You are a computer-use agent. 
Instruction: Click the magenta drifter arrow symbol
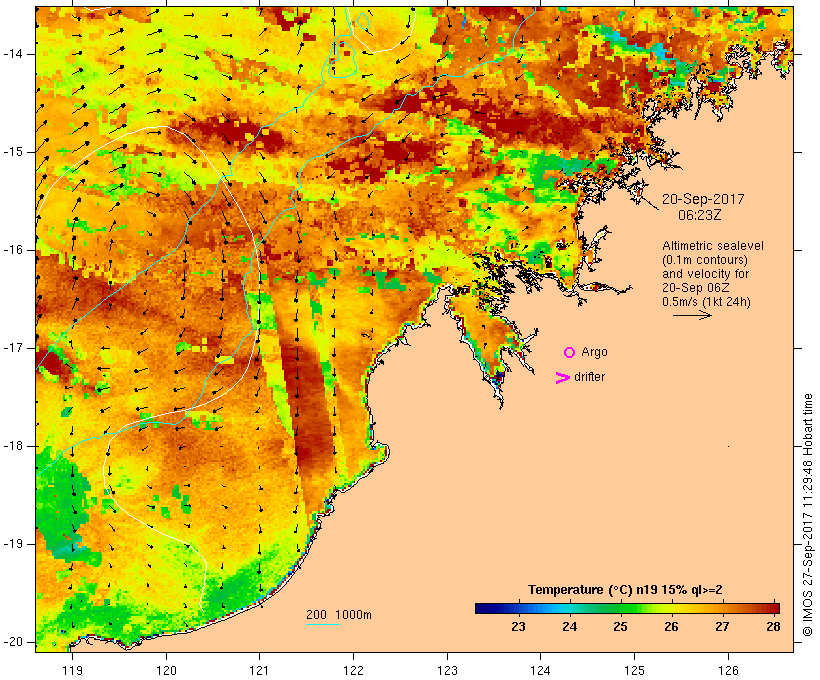(562, 378)
